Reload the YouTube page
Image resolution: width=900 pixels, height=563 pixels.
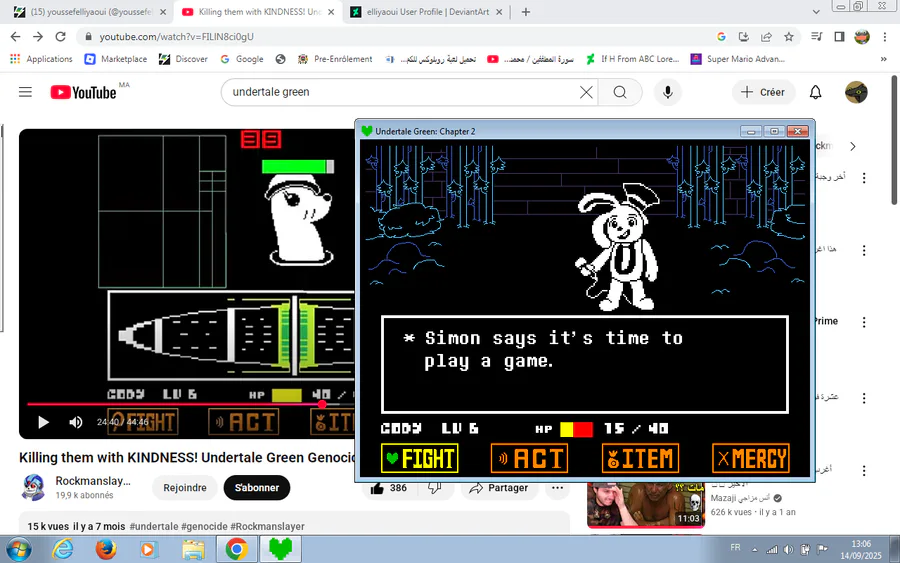click(x=60, y=37)
